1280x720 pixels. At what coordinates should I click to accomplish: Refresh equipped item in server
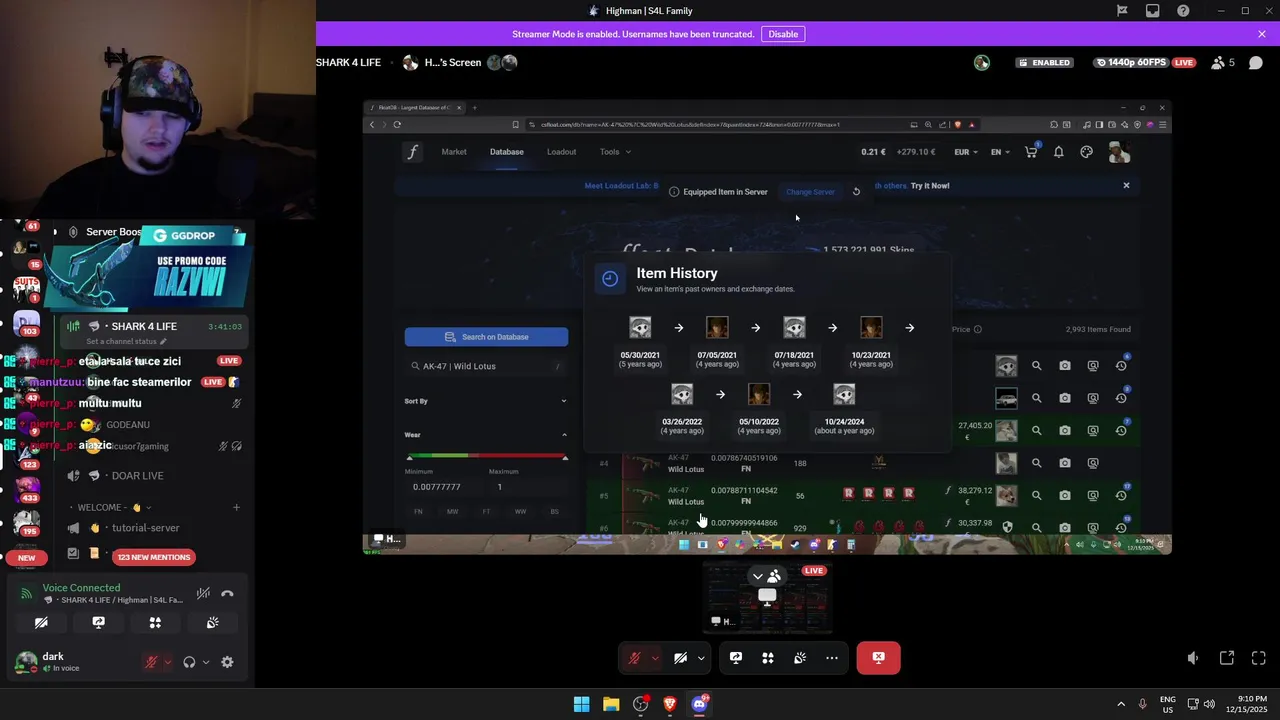(856, 192)
